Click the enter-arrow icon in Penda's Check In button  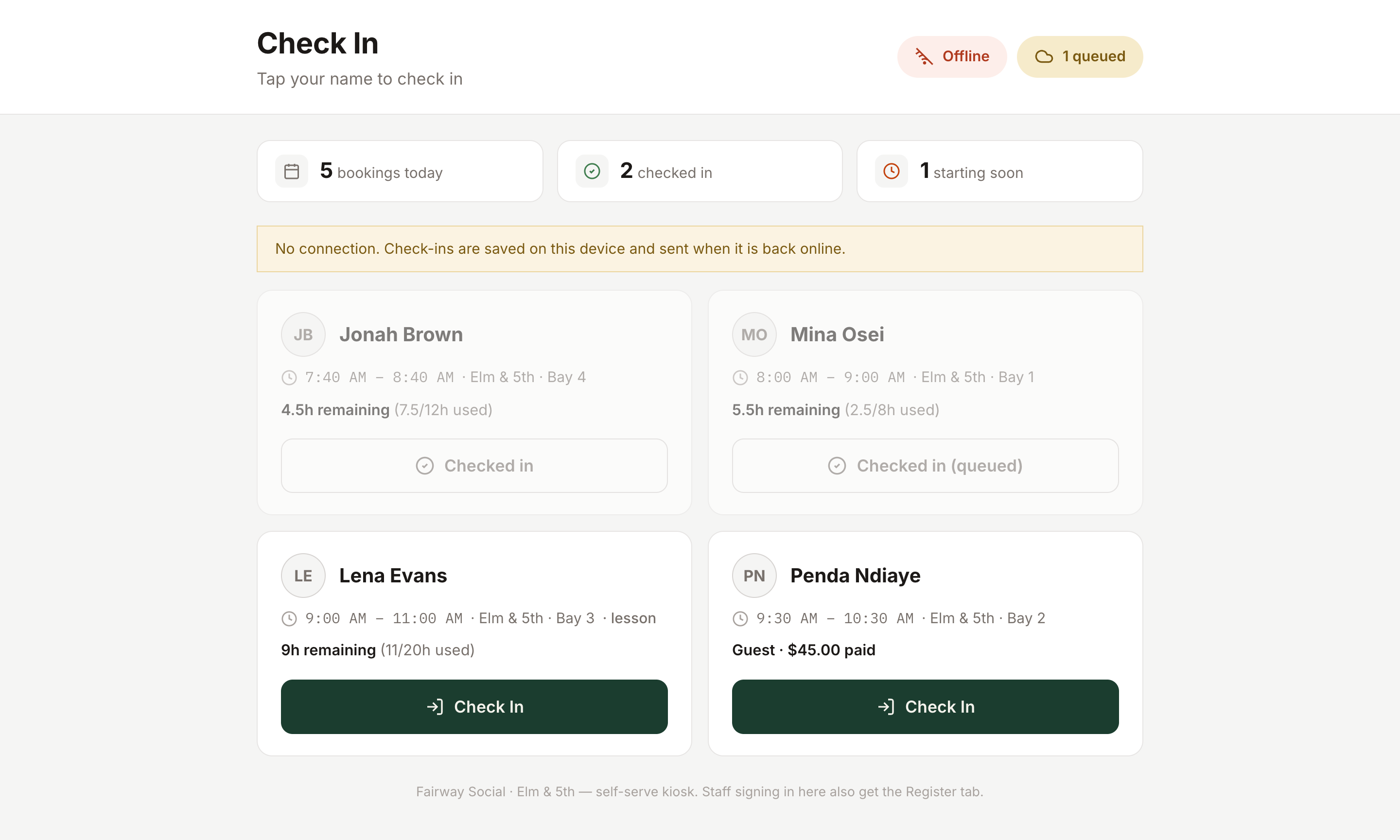886,707
